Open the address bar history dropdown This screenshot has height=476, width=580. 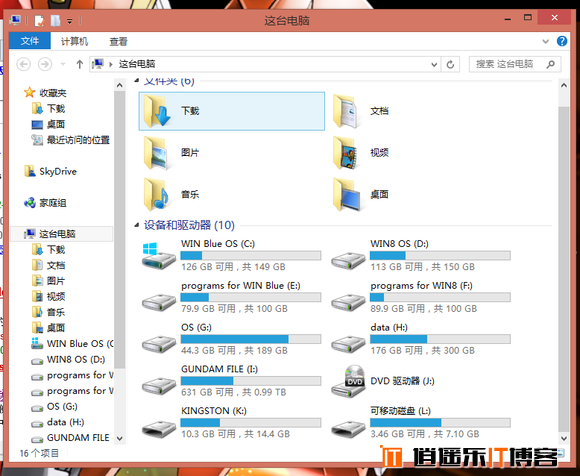434,65
